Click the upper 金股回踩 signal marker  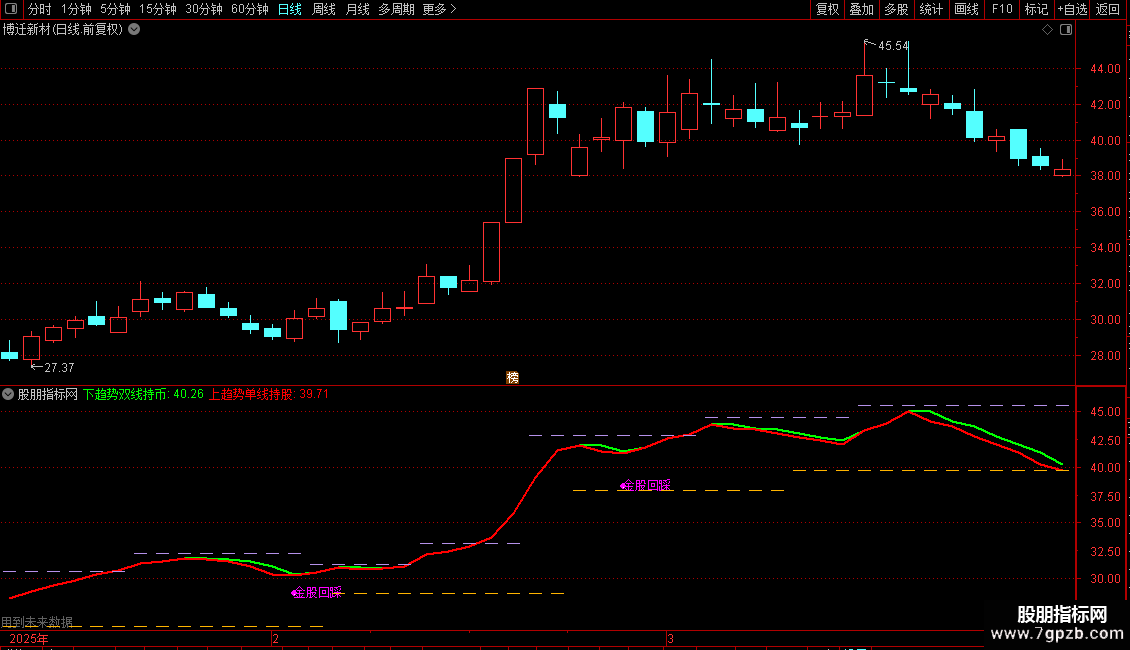[646, 486]
